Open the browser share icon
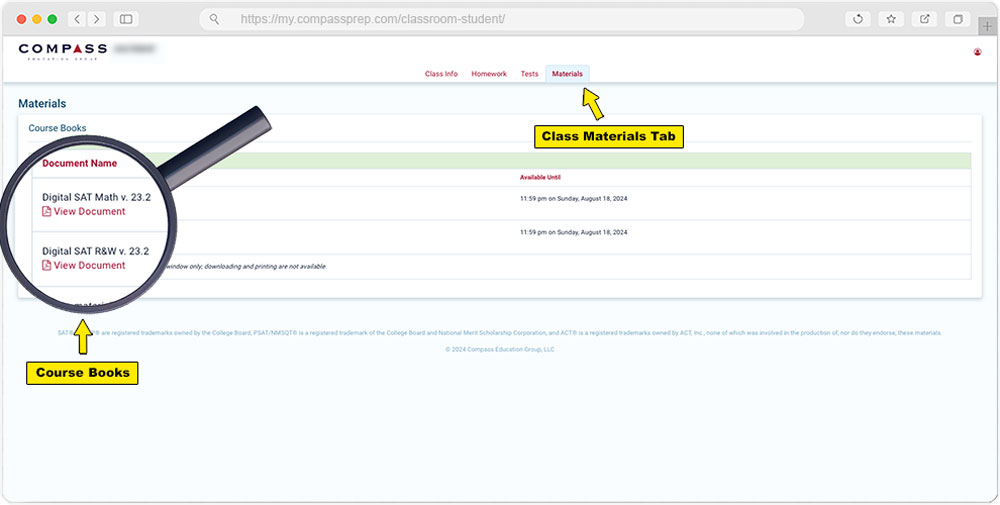 (924, 19)
